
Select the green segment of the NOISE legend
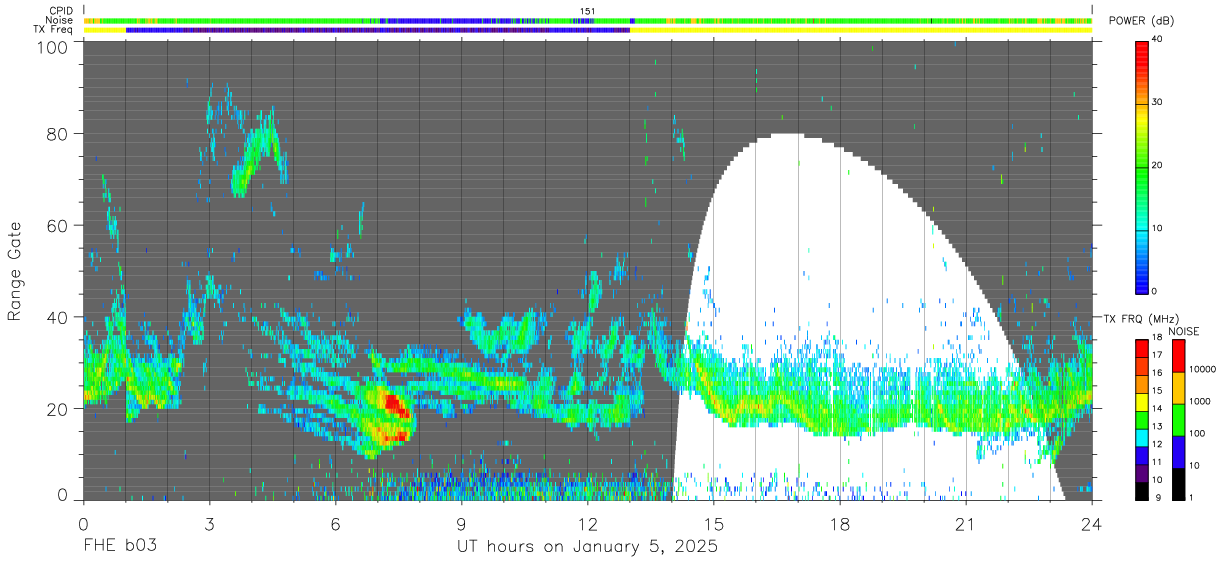1178,419
